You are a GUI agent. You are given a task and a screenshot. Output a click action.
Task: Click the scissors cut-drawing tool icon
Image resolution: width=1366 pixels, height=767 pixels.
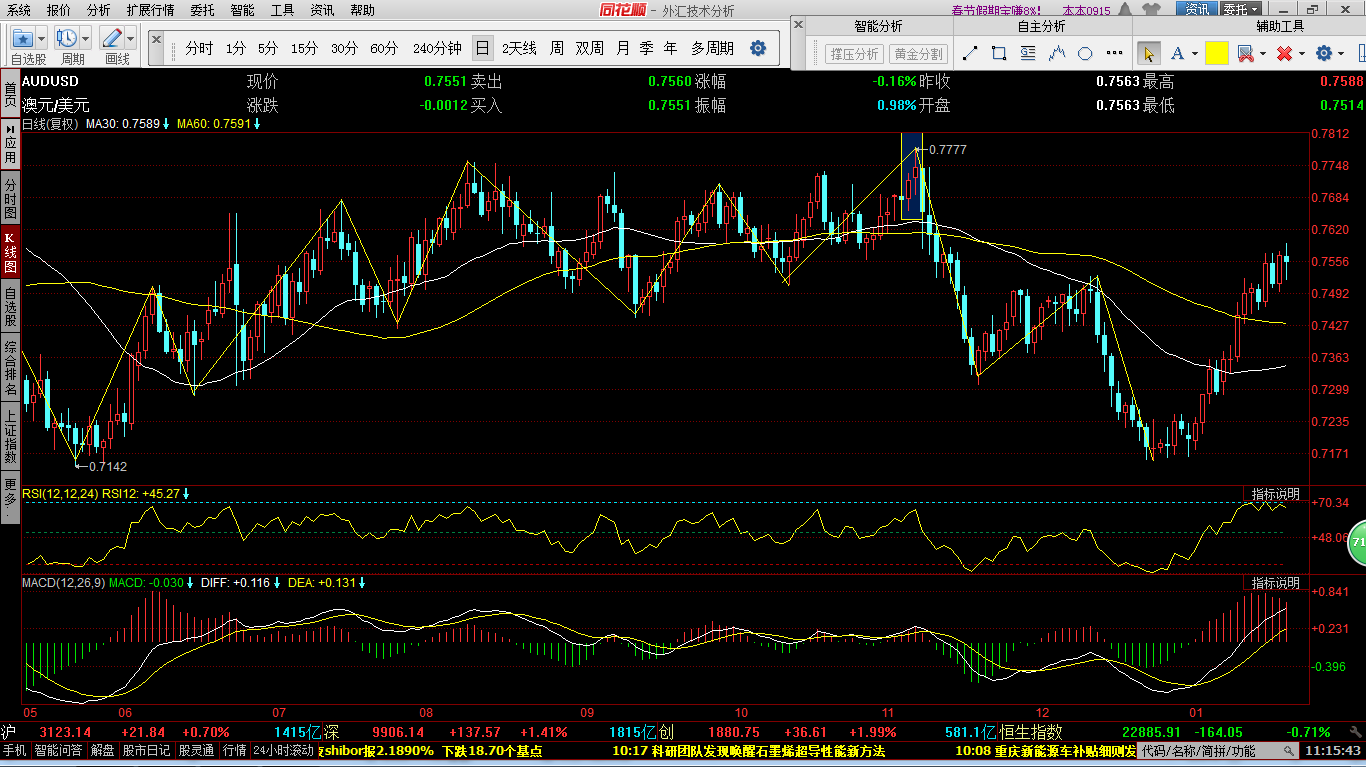coord(1245,53)
